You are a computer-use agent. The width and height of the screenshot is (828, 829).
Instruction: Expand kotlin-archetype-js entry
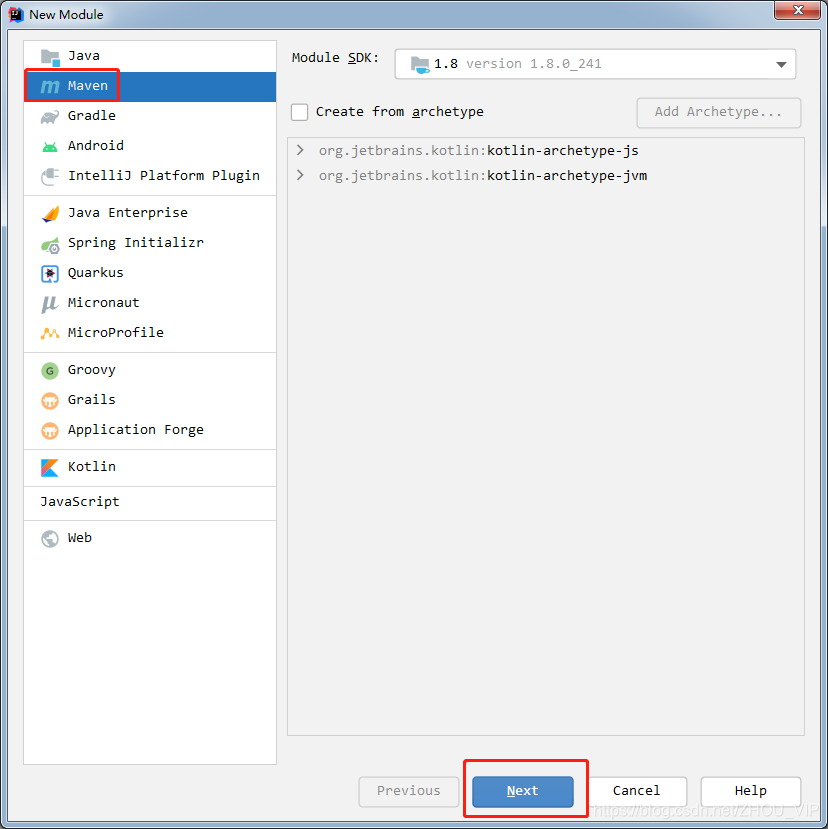point(300,150)
